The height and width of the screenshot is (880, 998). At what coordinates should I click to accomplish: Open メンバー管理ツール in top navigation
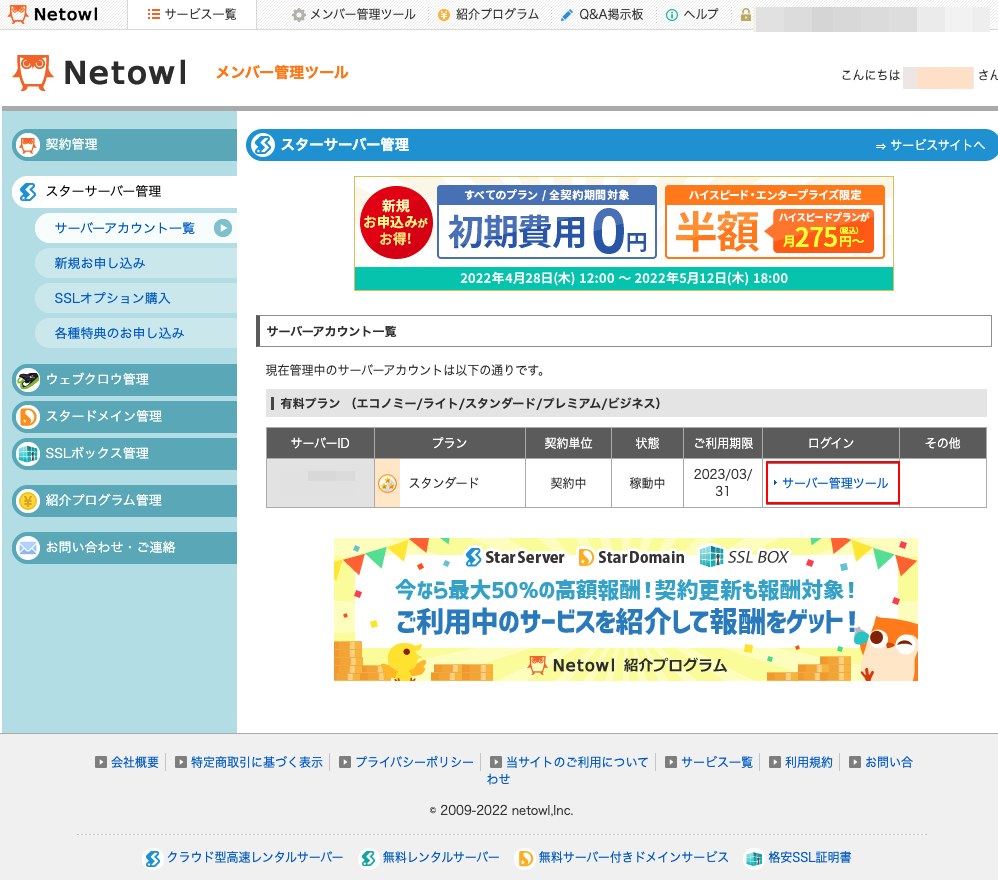[354, 15]
